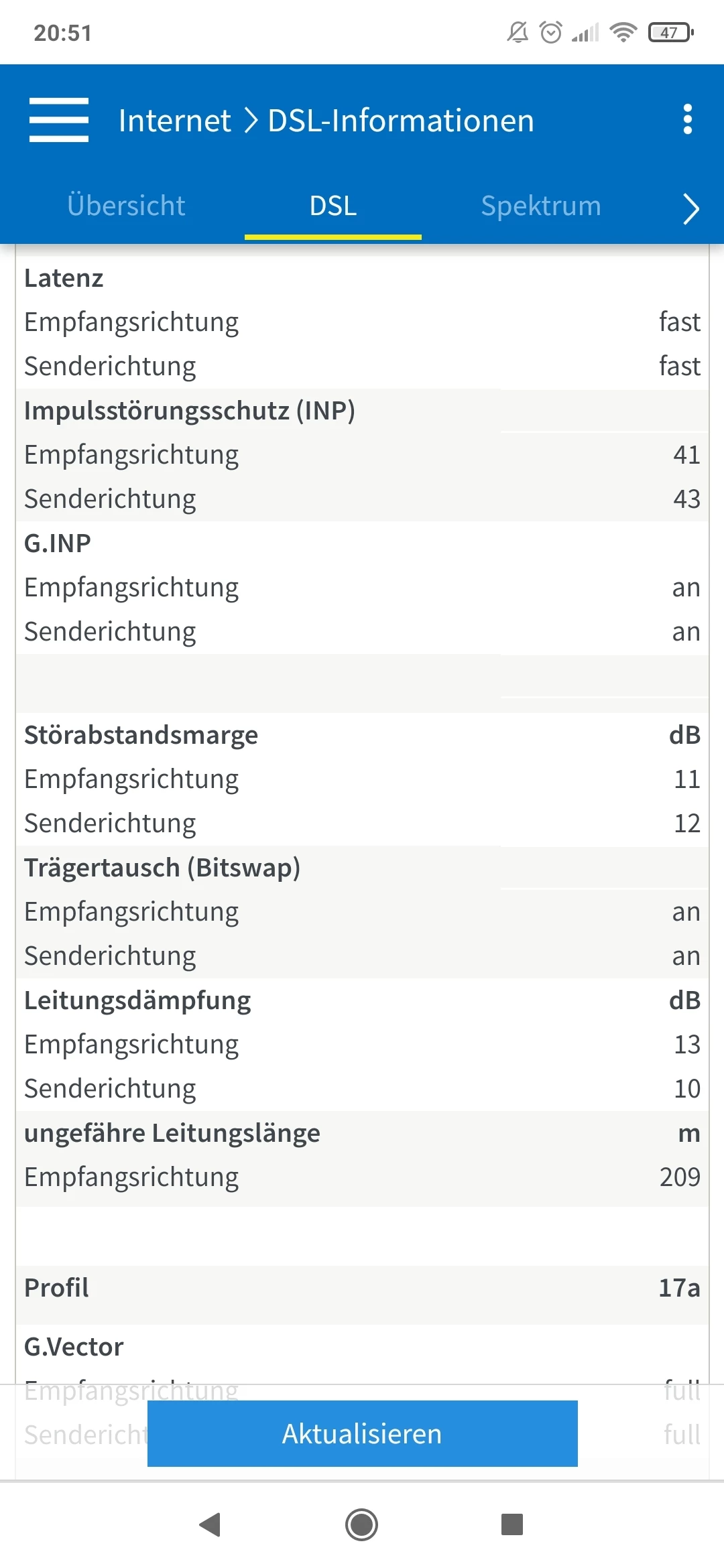Screen dimensions: 724x1568
Task: Tap the Profil 17a row
Action: pyautogui.click(x=362, y=1288)
